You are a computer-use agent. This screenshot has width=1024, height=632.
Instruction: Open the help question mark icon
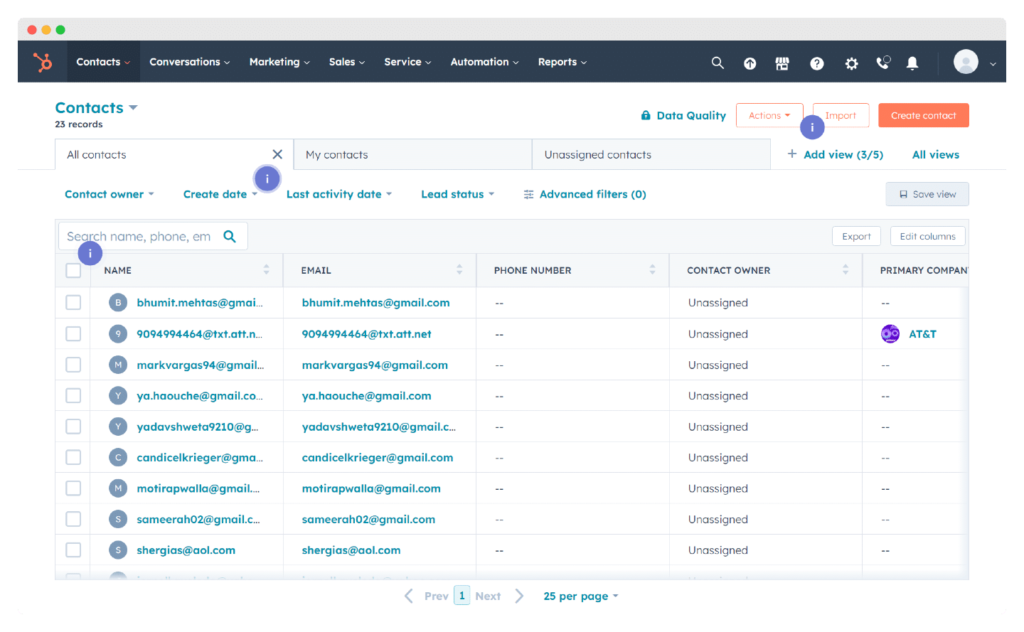coord(817,63)
